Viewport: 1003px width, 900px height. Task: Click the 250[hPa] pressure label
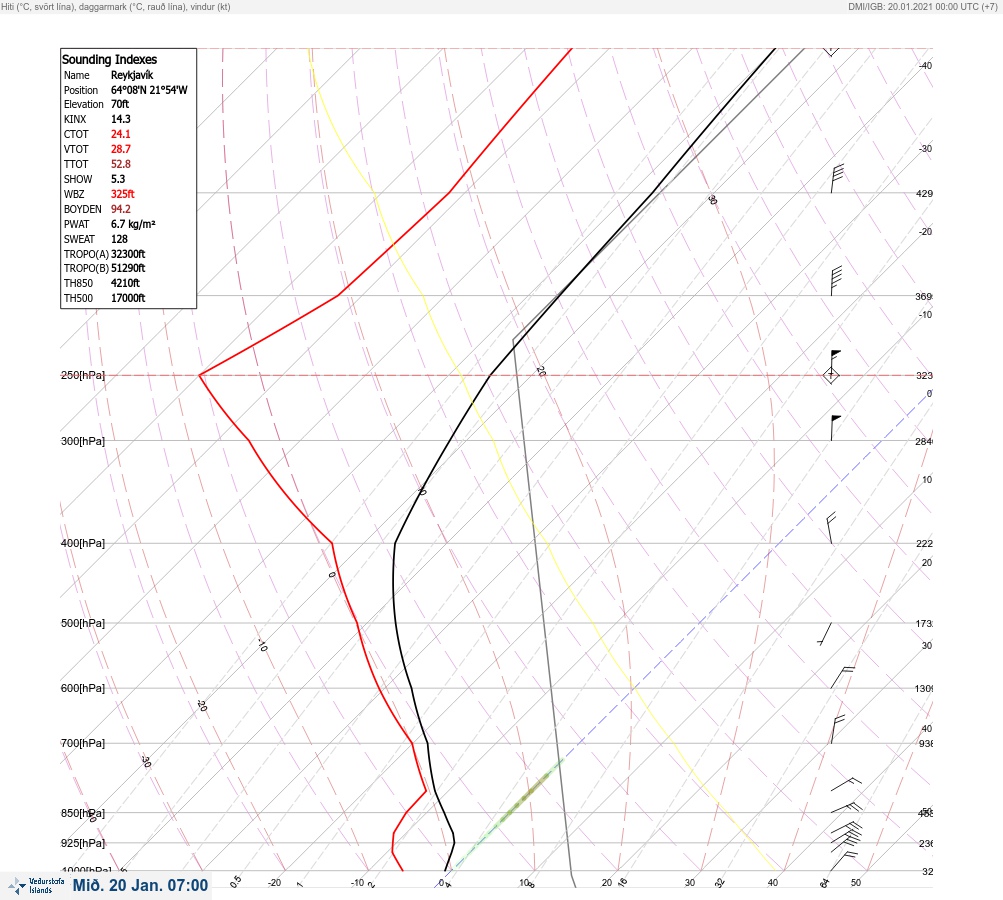(83, 375)
